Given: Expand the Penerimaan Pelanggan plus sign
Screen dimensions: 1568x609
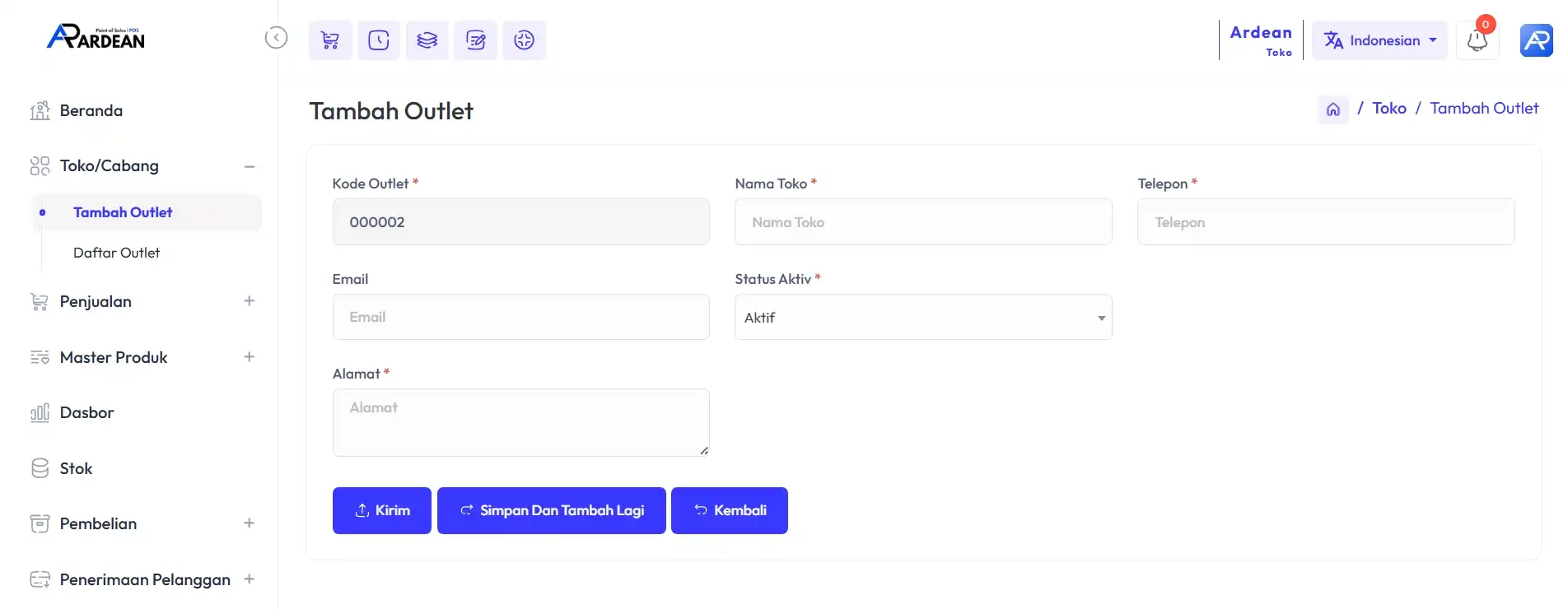Looking at the screenshot, I should 249,579.
